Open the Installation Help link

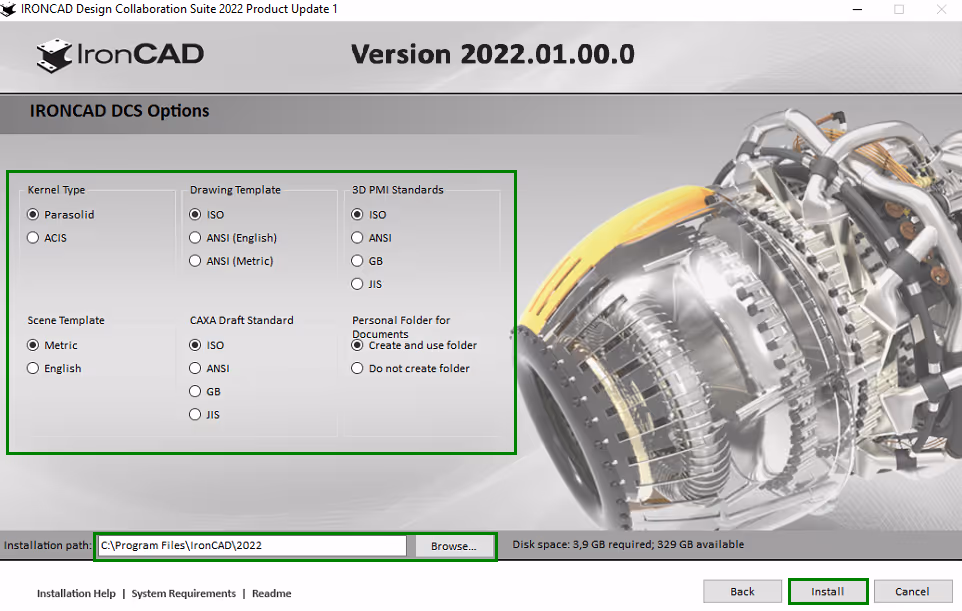coord(76,593)
